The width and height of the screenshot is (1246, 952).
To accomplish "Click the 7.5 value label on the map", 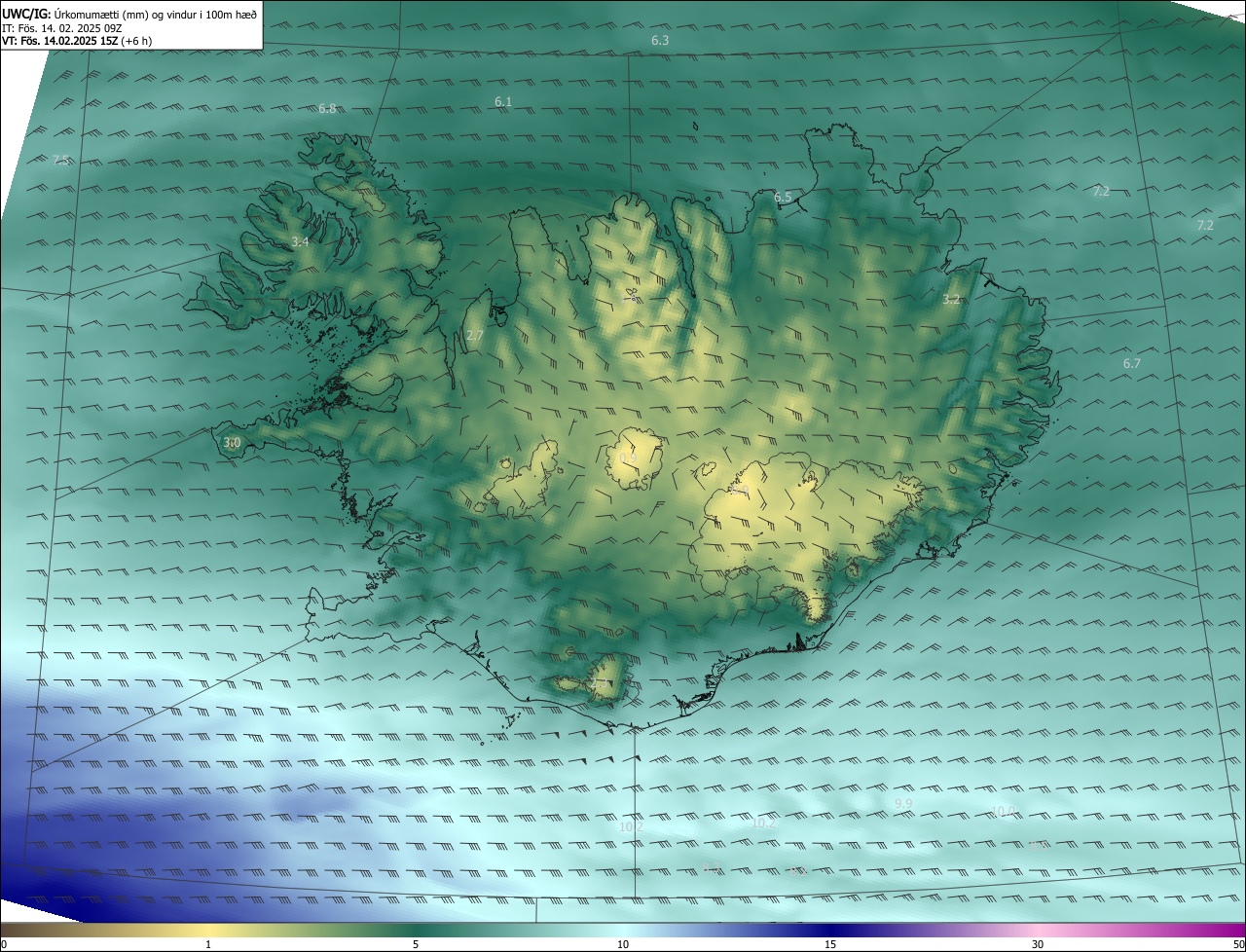I will coord(60,160).
